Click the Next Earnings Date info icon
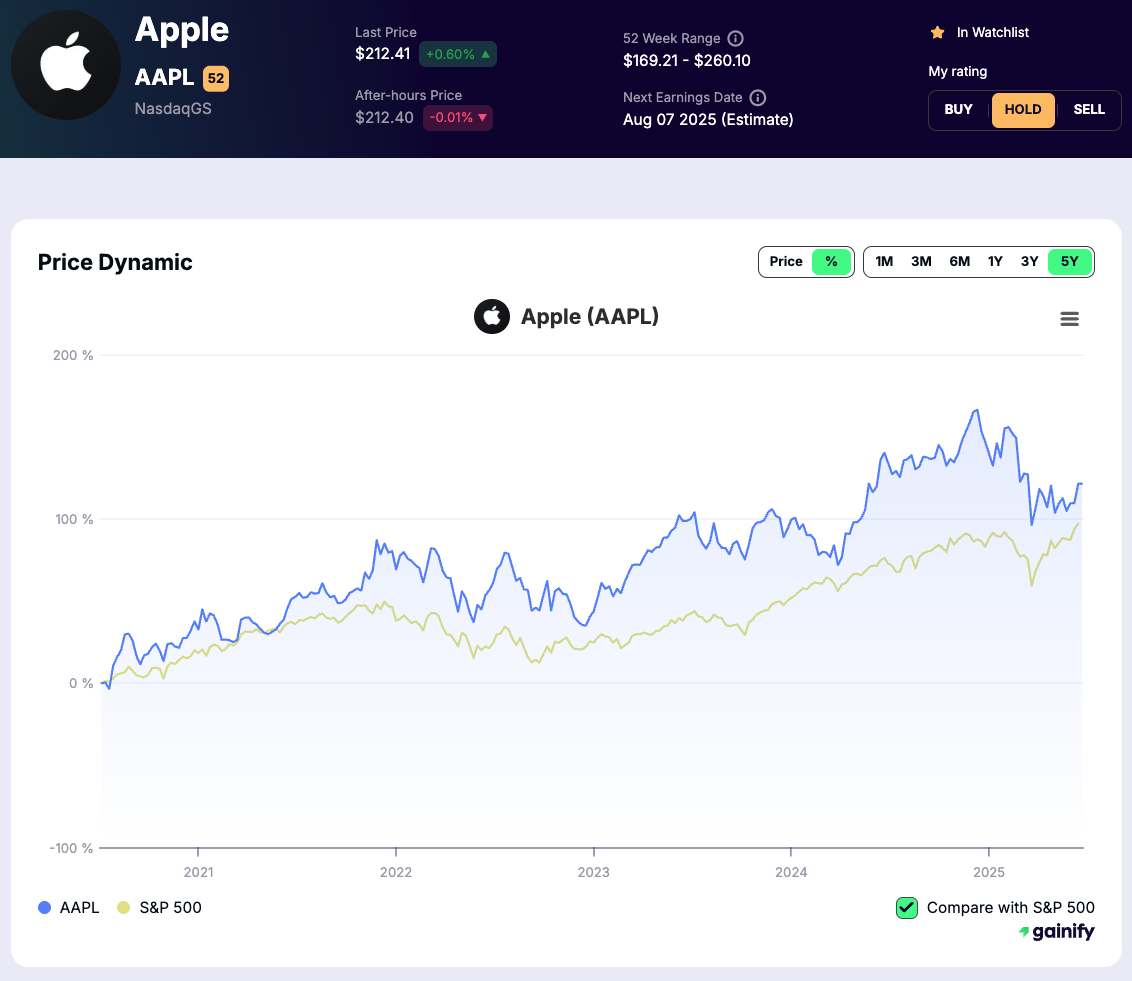 [x=757, y=97]
